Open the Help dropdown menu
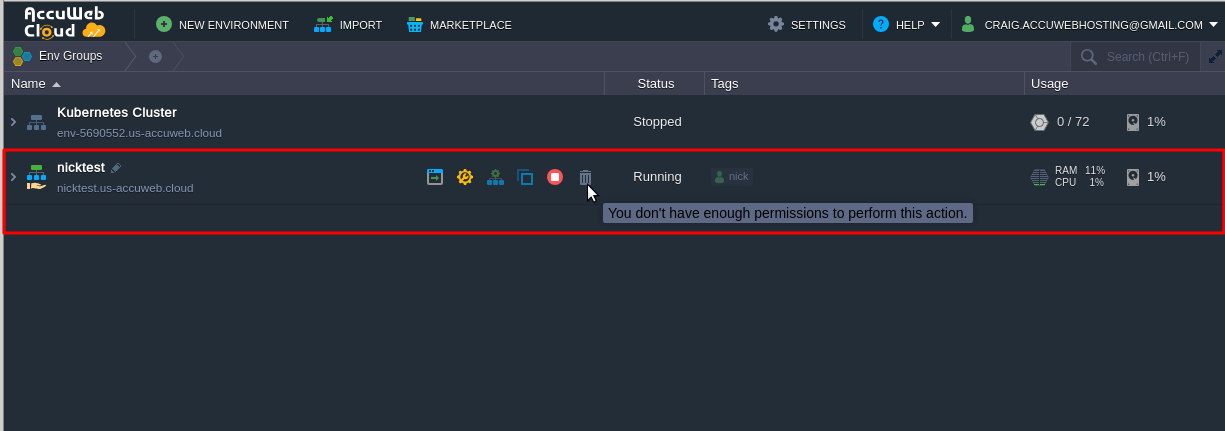Viewport: 1225px width, 431px height. pos(906,24)
